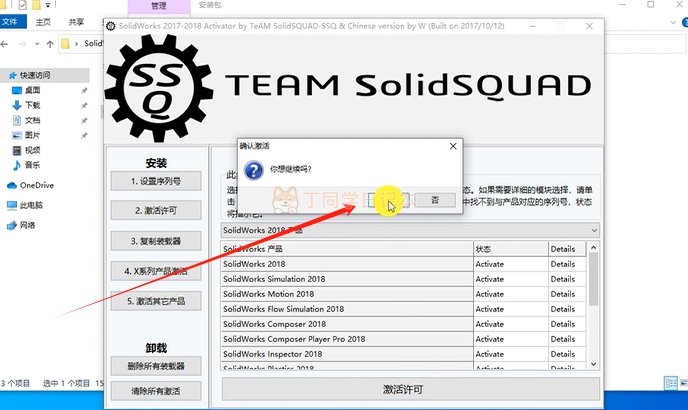Switch to the 共享 ribbon tab
The image size is (688, 410).
click(76, 22)
